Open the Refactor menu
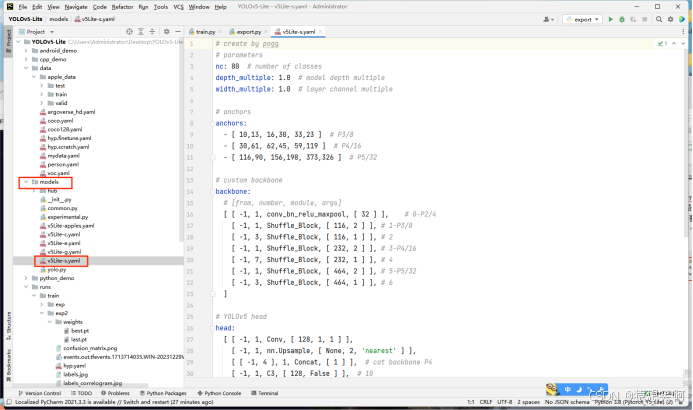 (122, 7)
